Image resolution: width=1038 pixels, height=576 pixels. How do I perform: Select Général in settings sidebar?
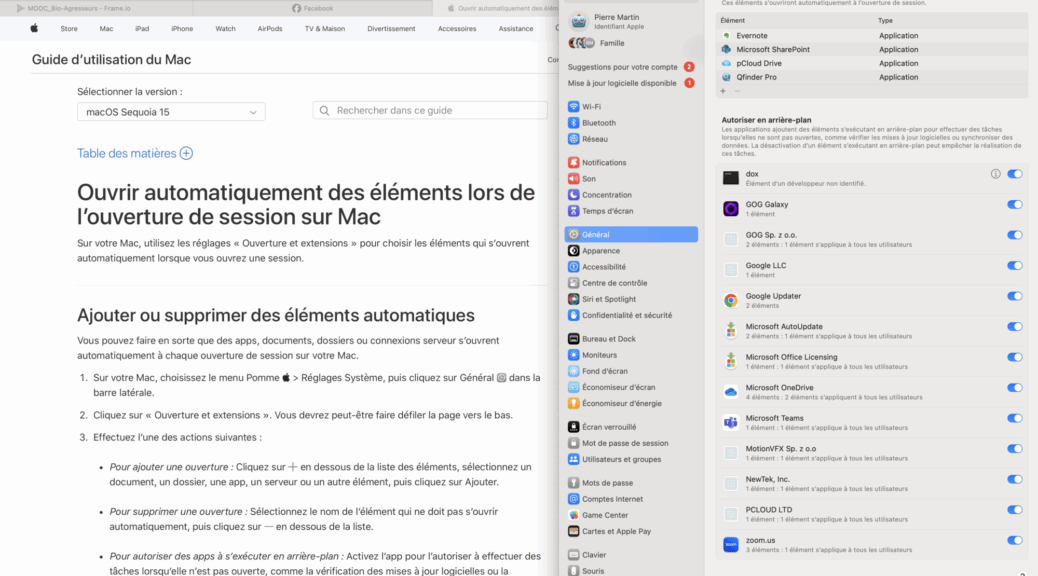coord(631,234)
